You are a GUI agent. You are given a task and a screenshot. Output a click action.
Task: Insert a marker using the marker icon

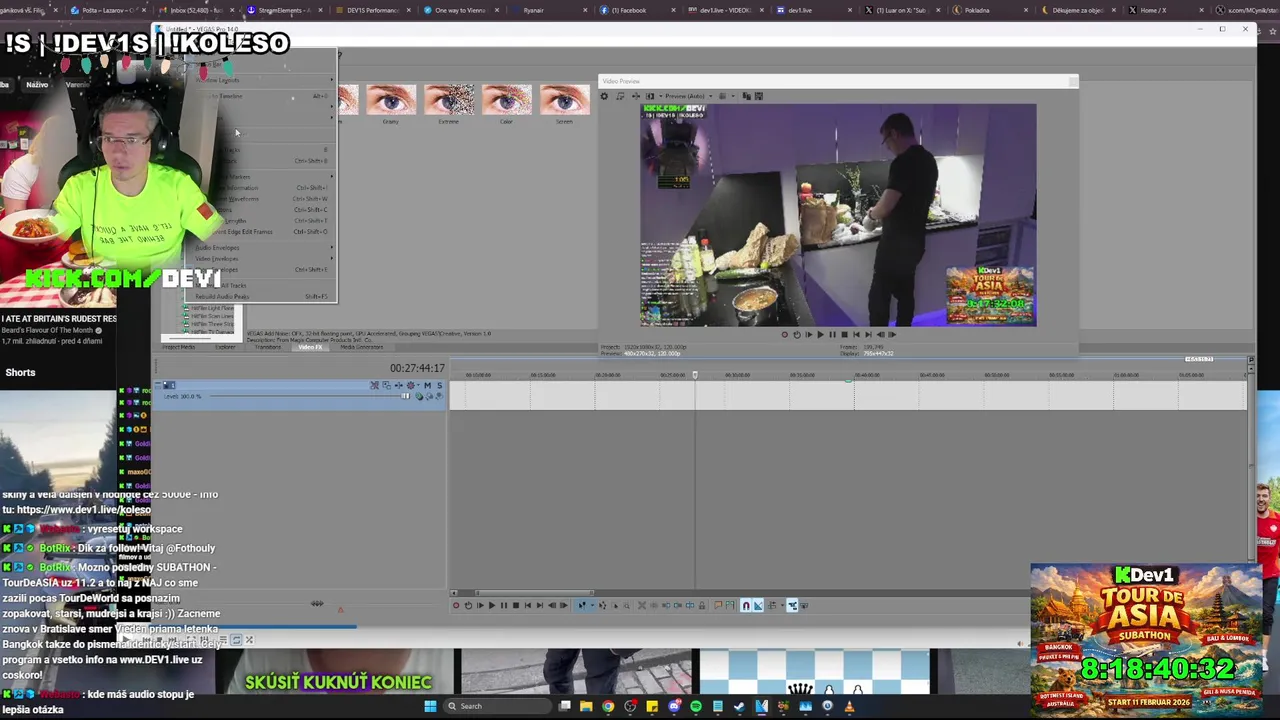click(x=718, y=605)
